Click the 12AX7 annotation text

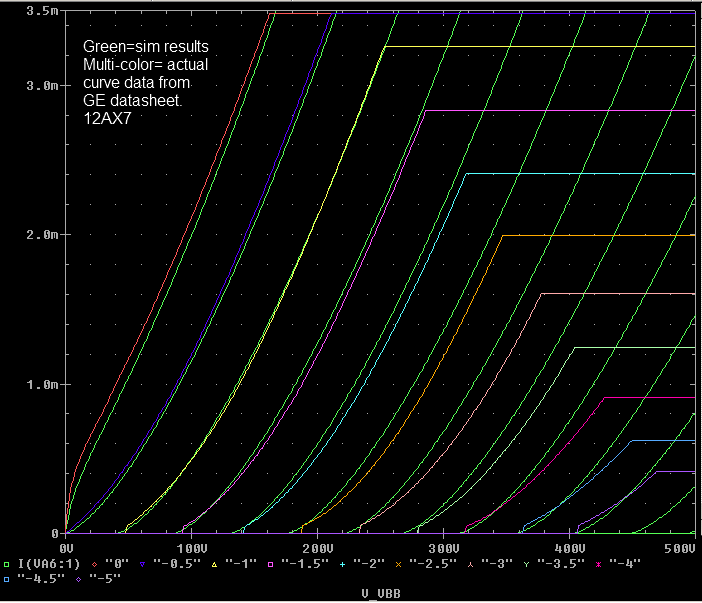coord(107,119)
